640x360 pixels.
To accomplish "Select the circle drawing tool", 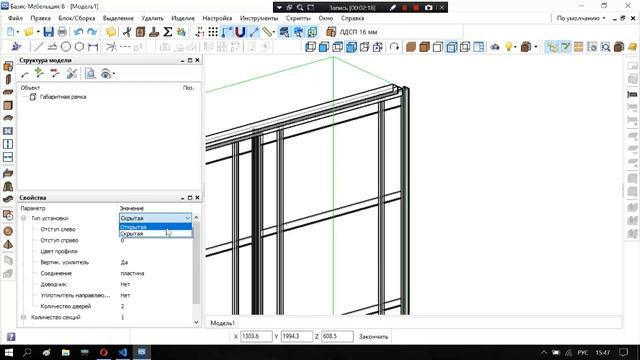I will click(x=66, y=47).
